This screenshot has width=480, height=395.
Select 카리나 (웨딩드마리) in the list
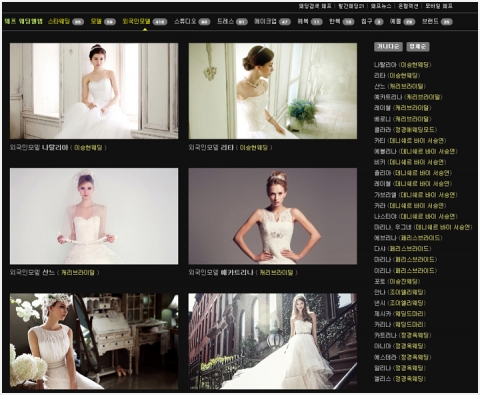(x=400, y=324)
